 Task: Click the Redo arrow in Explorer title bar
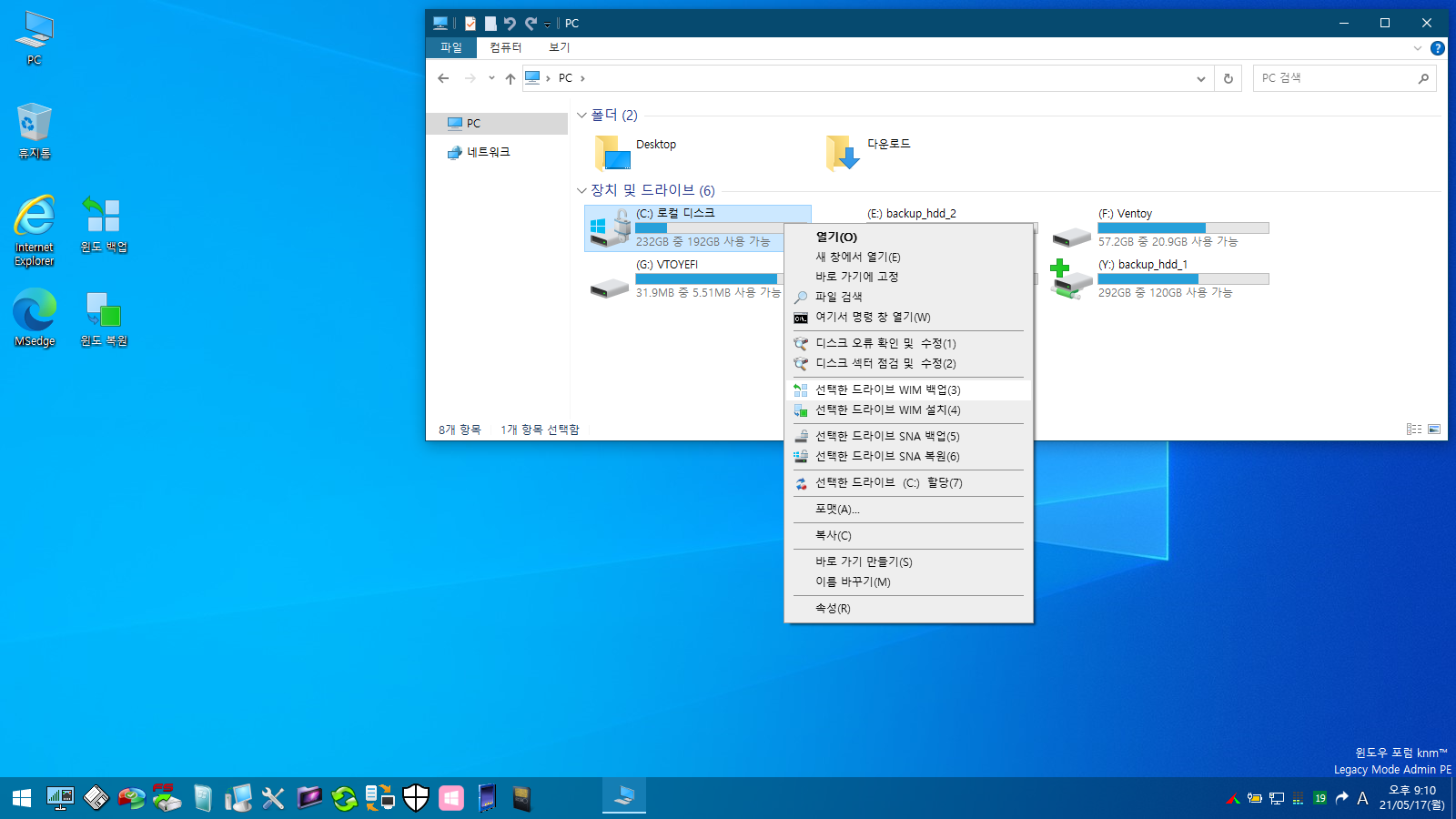point(531,24)
